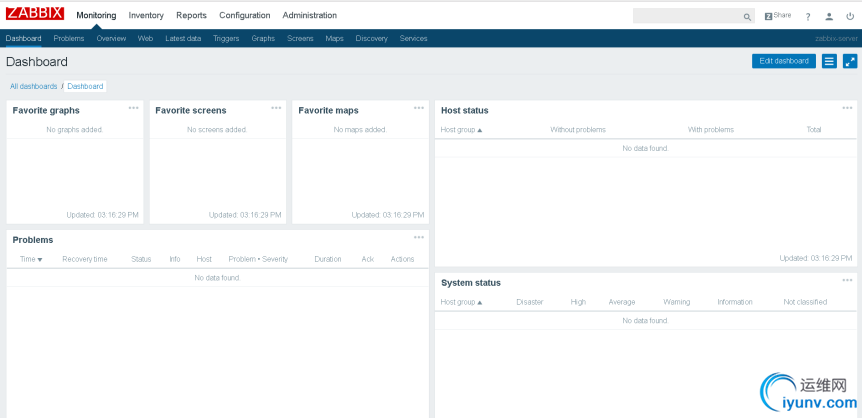
Task: Toggle fullscreen dashboard view icon
Action: click(x=850, y=61)
